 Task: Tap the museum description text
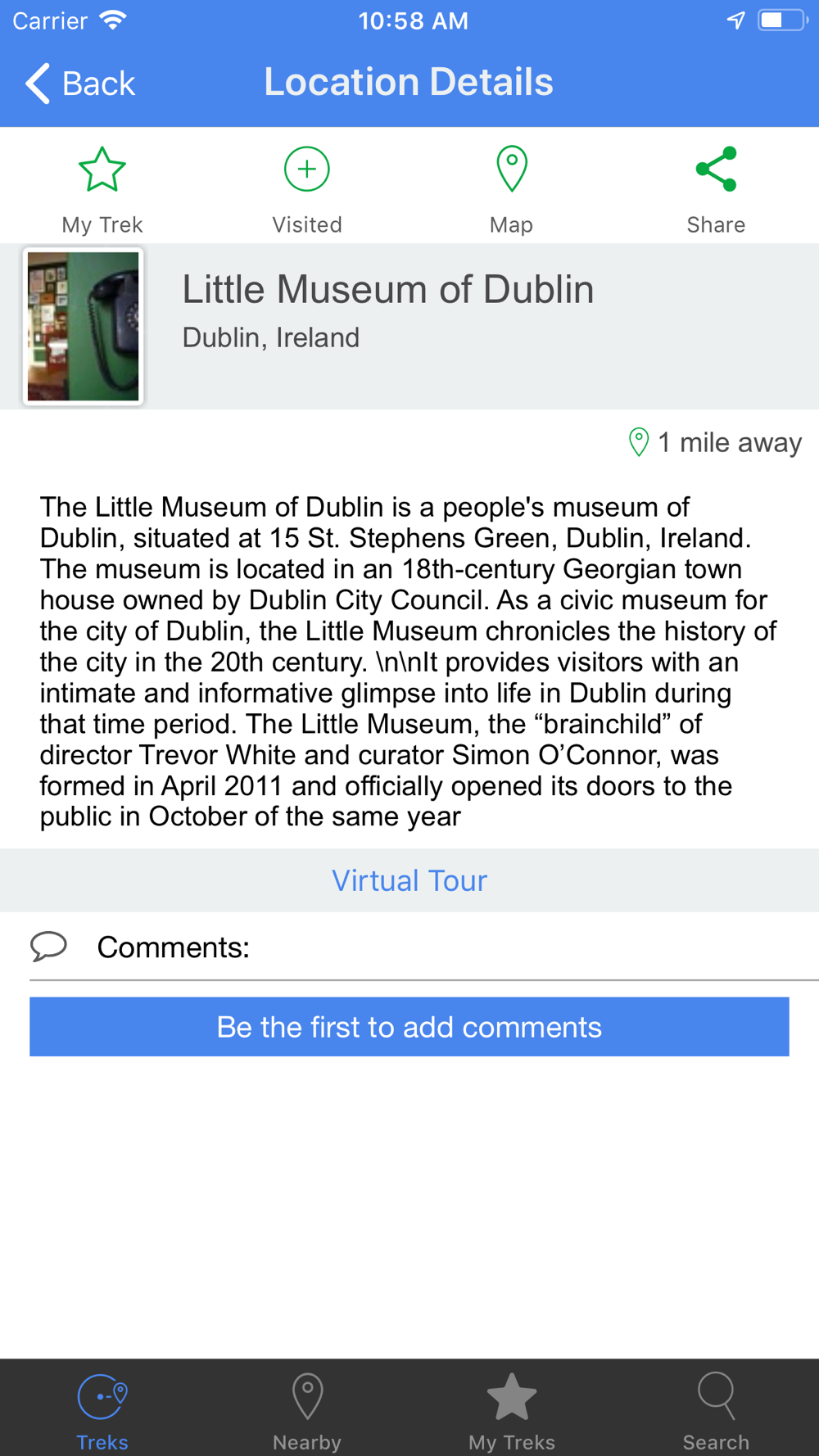tap(409, 662)
